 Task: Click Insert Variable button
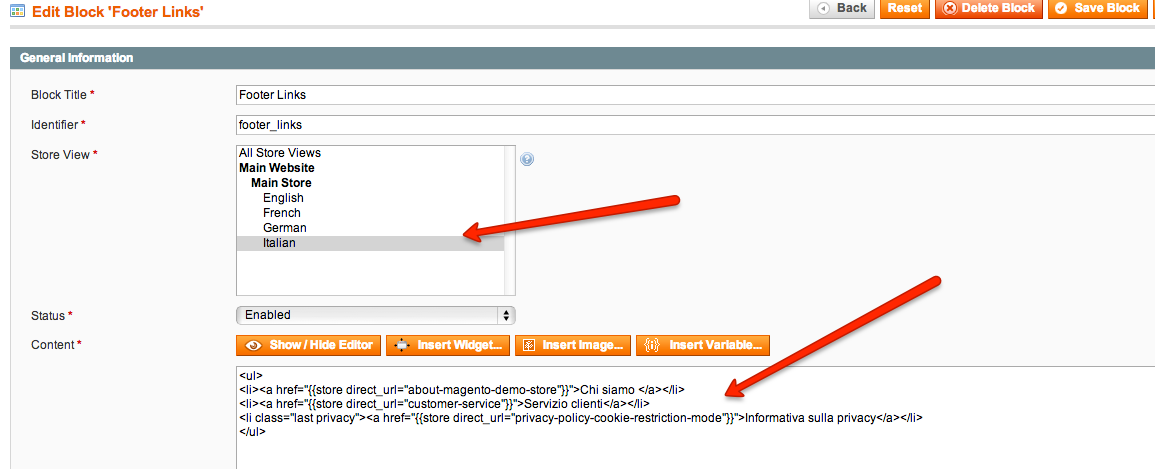coord(703,345)
